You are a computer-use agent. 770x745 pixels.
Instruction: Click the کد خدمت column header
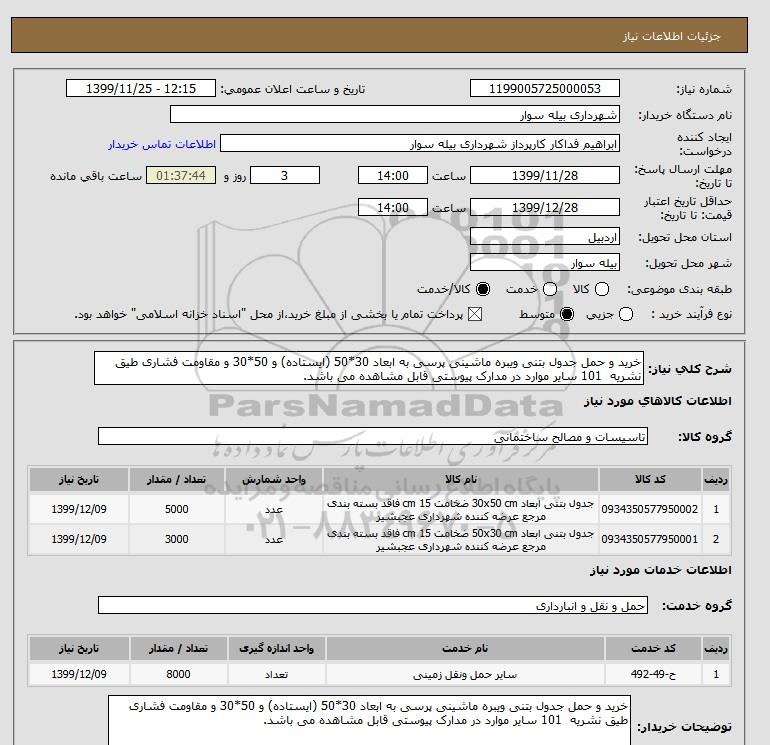coord(653,648)
